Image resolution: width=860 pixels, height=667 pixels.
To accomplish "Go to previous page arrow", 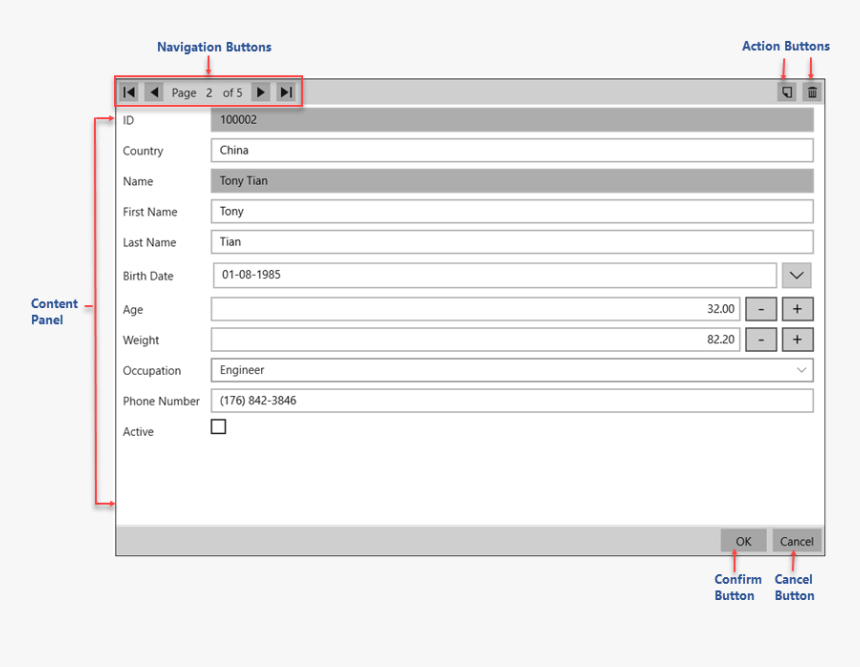I will pyautogui.click(x=154, y=92).
